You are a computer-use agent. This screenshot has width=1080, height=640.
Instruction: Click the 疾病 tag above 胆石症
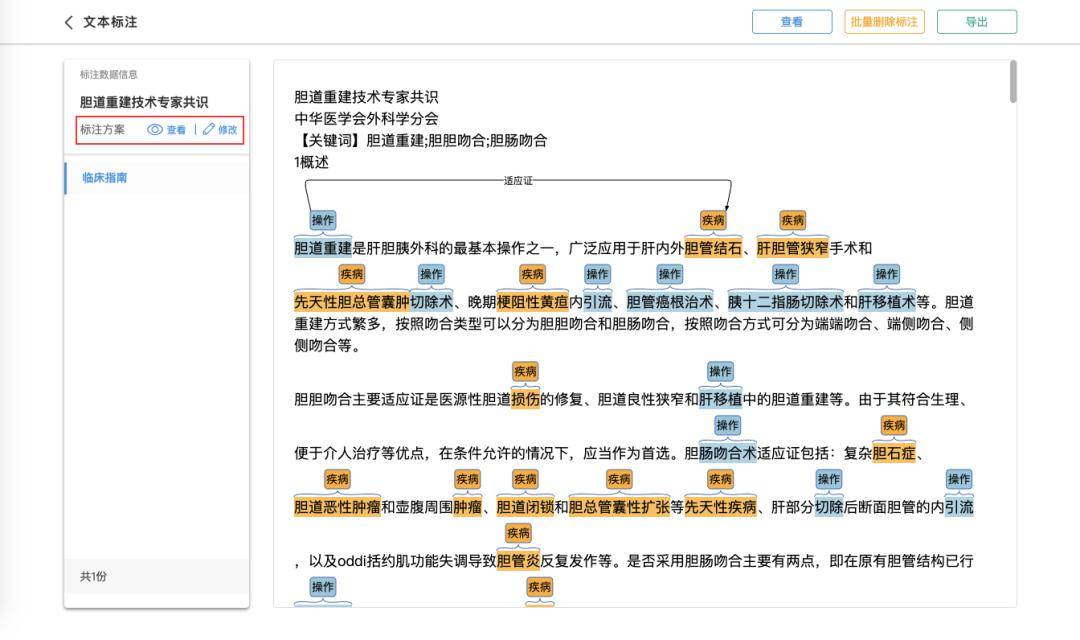892,425
